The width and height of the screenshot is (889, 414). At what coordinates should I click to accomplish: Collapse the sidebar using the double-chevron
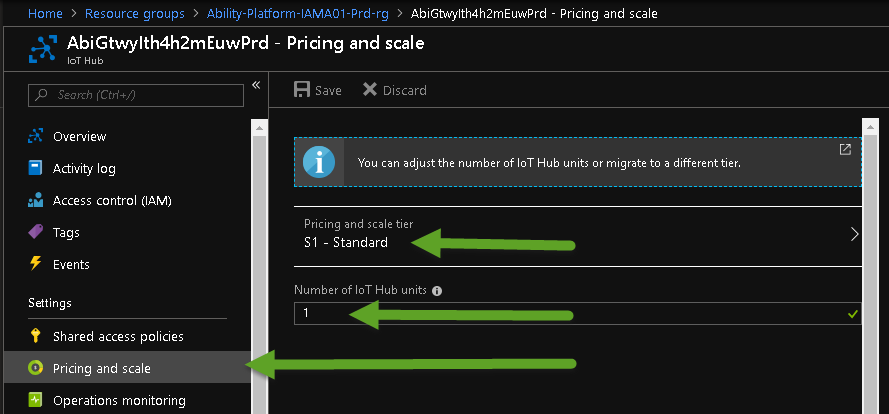point(256,85)
